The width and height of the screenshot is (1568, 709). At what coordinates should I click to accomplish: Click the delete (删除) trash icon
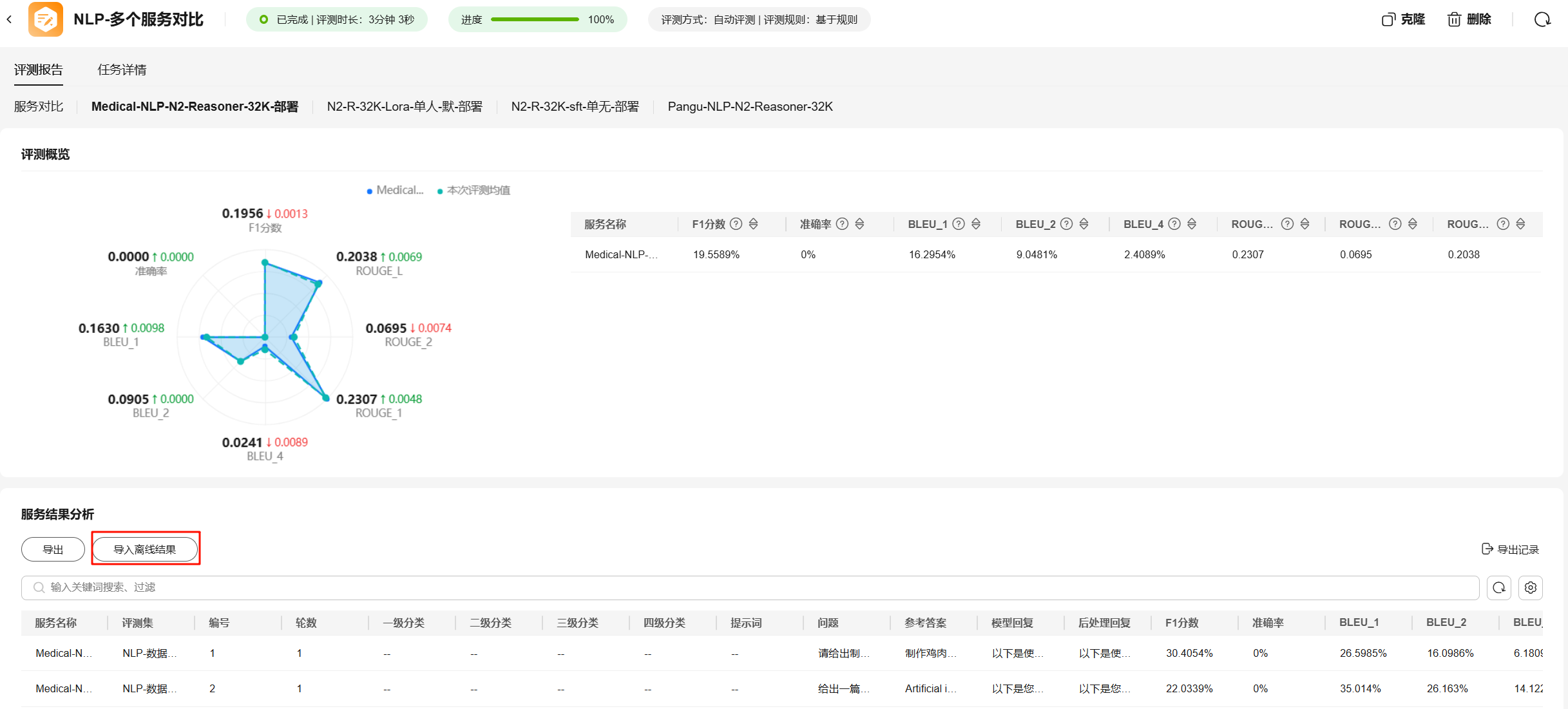click(x=1454, y=19)
